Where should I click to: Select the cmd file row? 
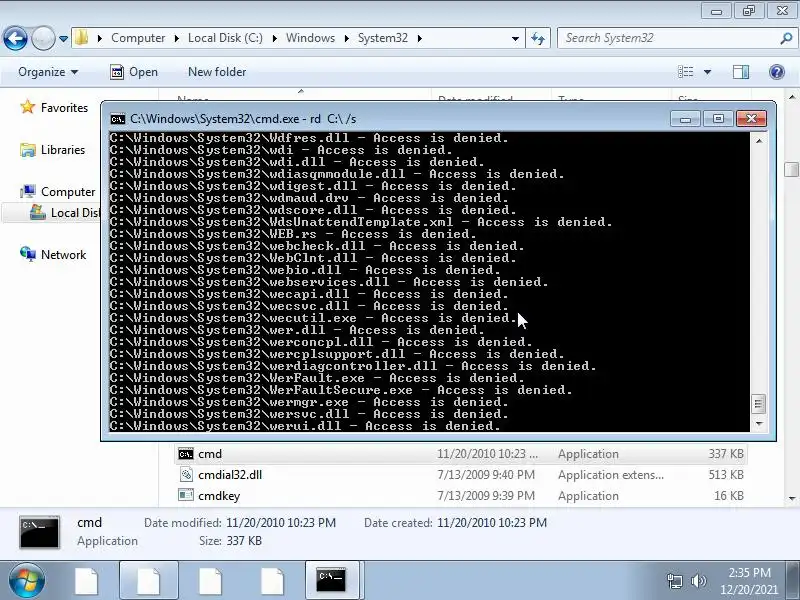461,454
